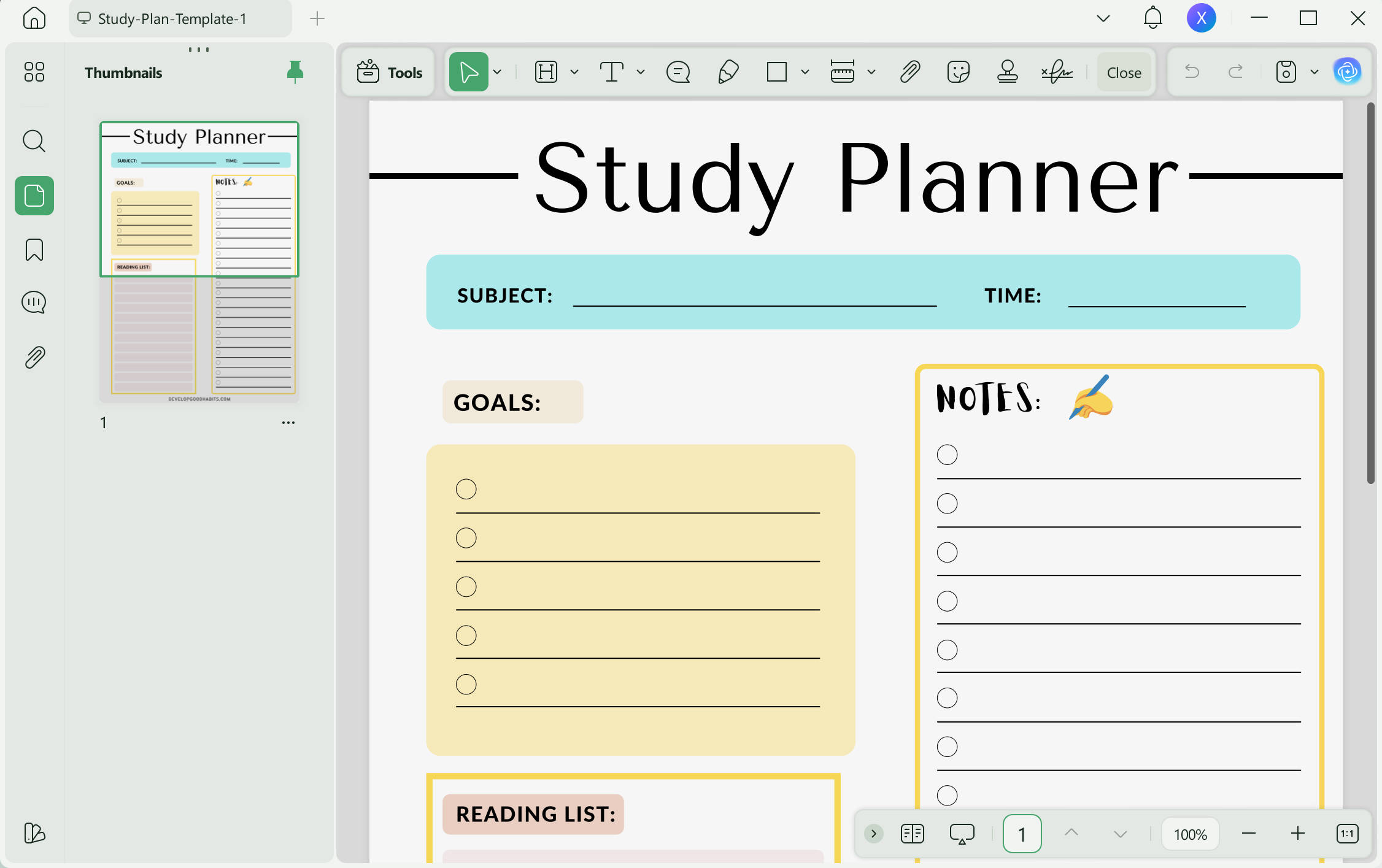
Task: Open the Sticker tool
Action: [x=959, y=72]
